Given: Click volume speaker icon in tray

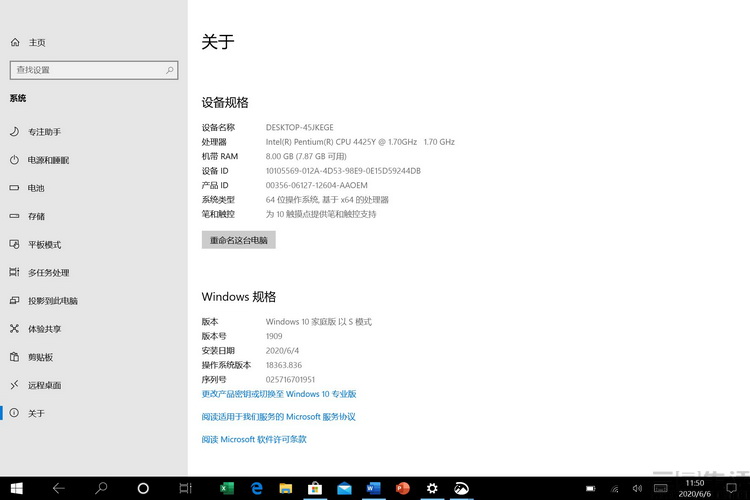Looking at the screenshot, I should click(637, 489).
